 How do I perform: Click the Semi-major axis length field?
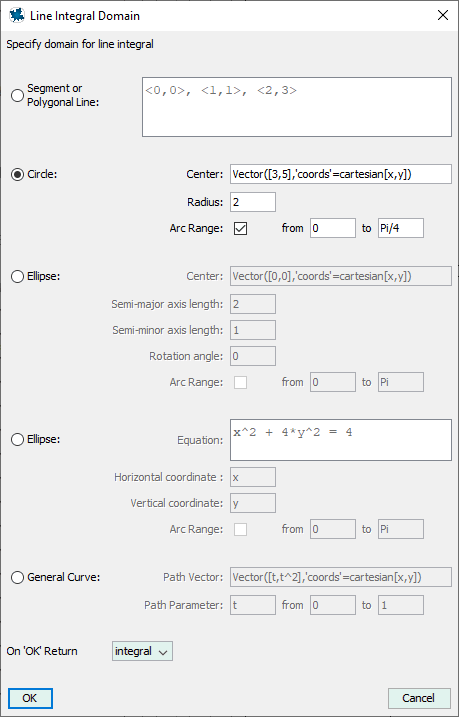coord(253,304)
